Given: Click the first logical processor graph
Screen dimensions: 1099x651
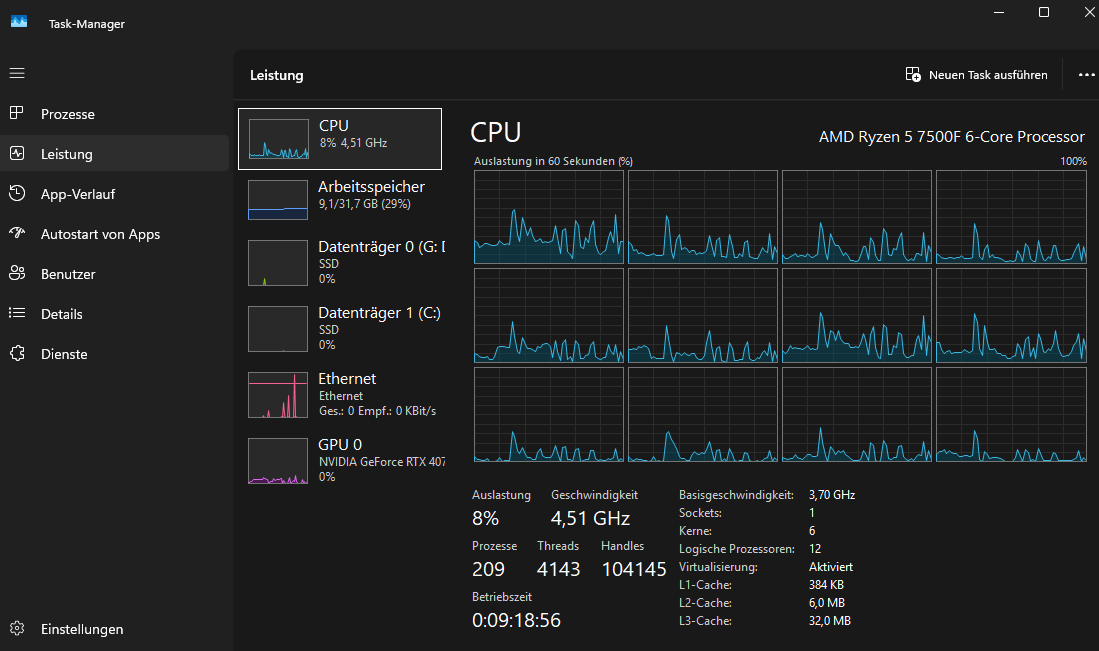Looking at the screenshot, I should [x=549, y=217].
